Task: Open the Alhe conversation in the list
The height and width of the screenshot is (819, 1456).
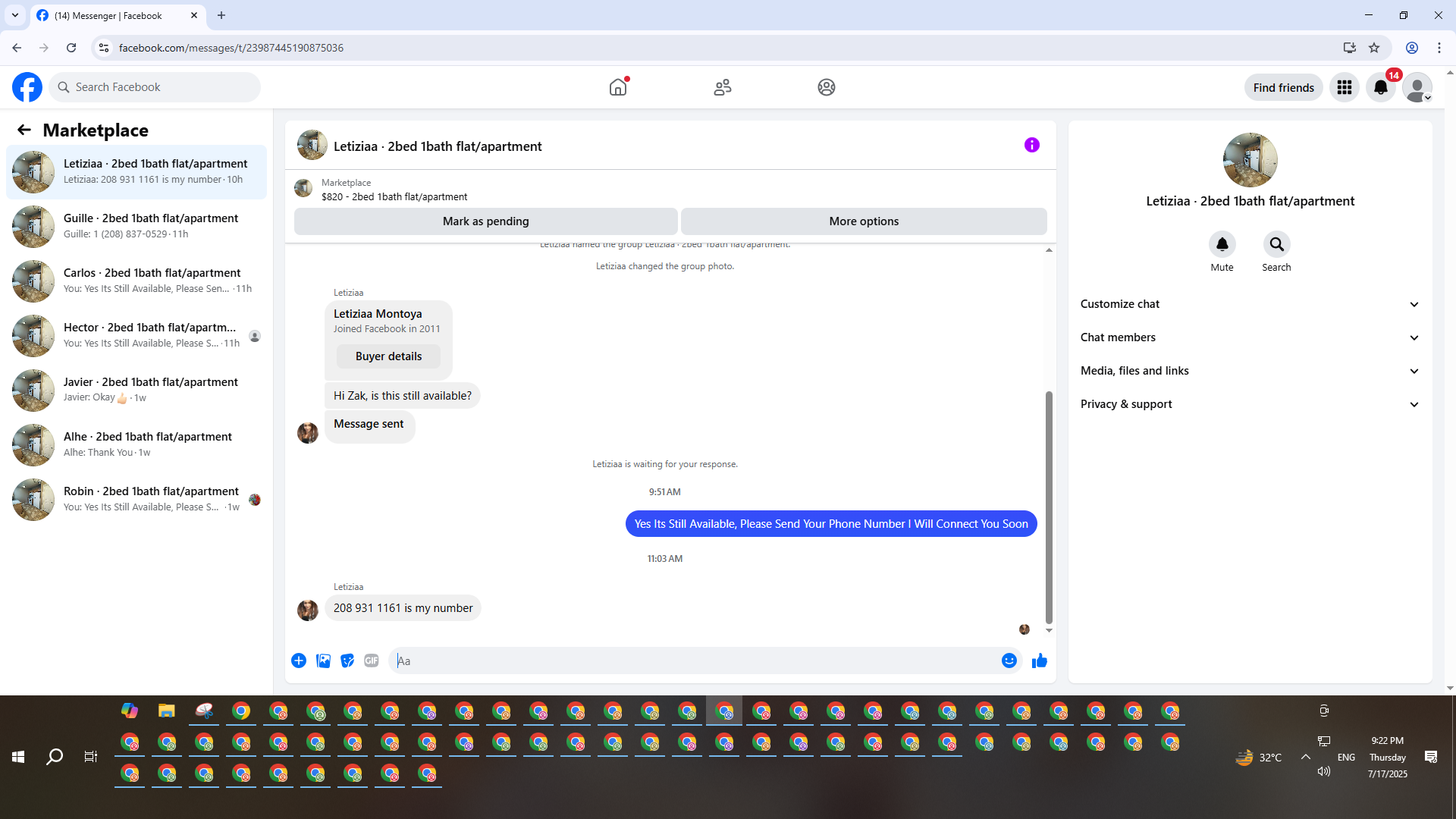Action: coord(136,445)
